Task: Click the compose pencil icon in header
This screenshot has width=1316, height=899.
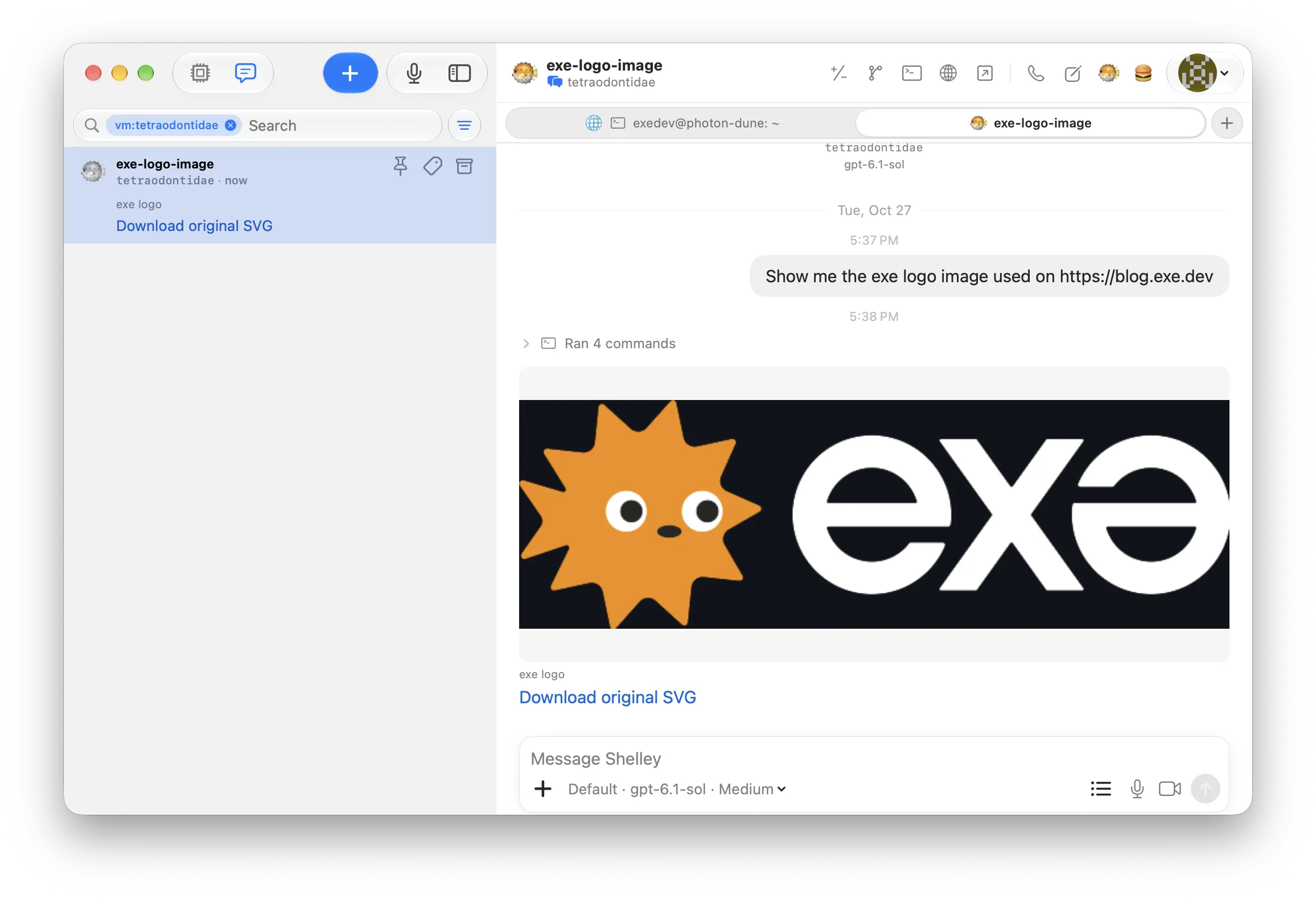Action: tap(1072, 73)
